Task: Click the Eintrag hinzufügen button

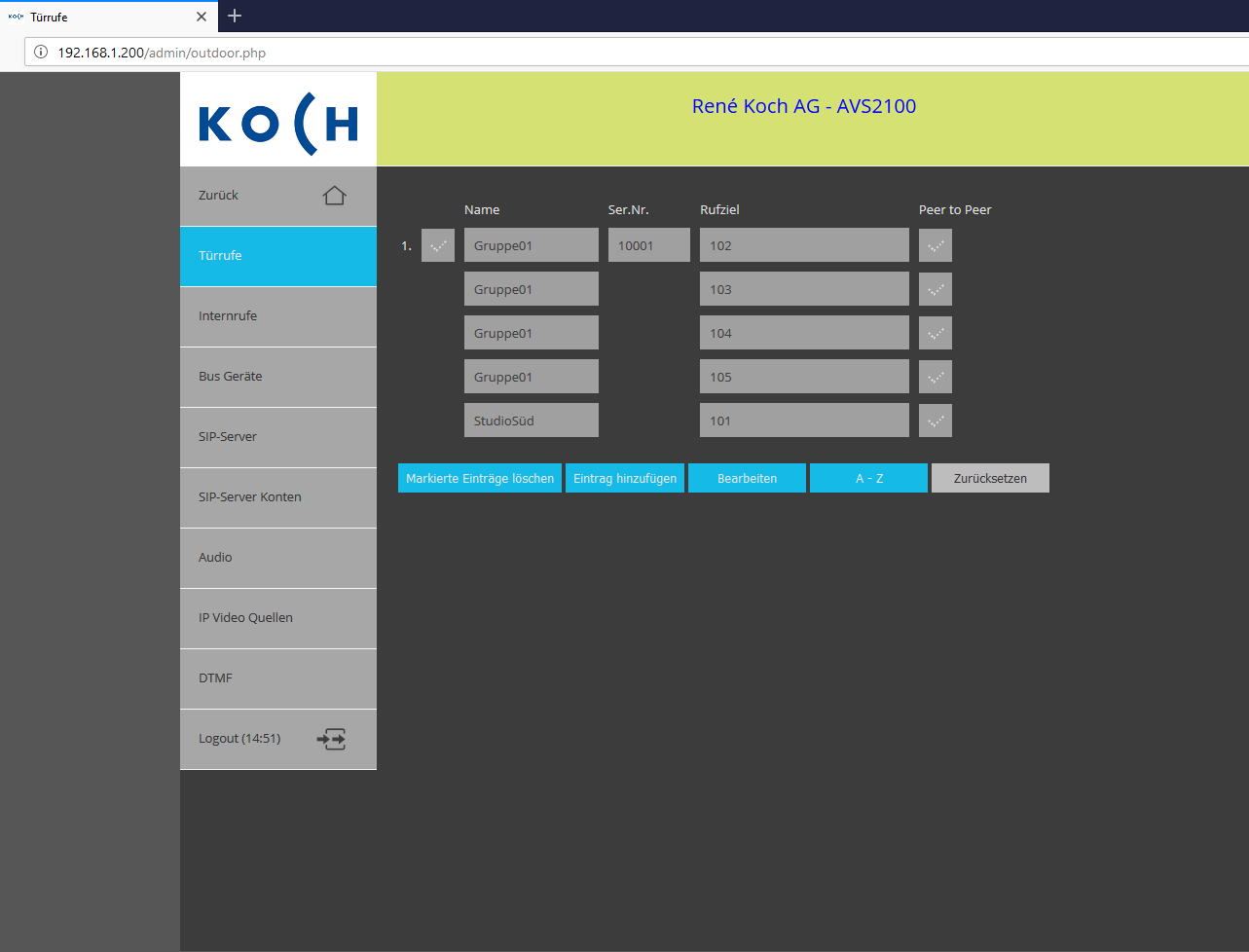Action: coord(625,478)
